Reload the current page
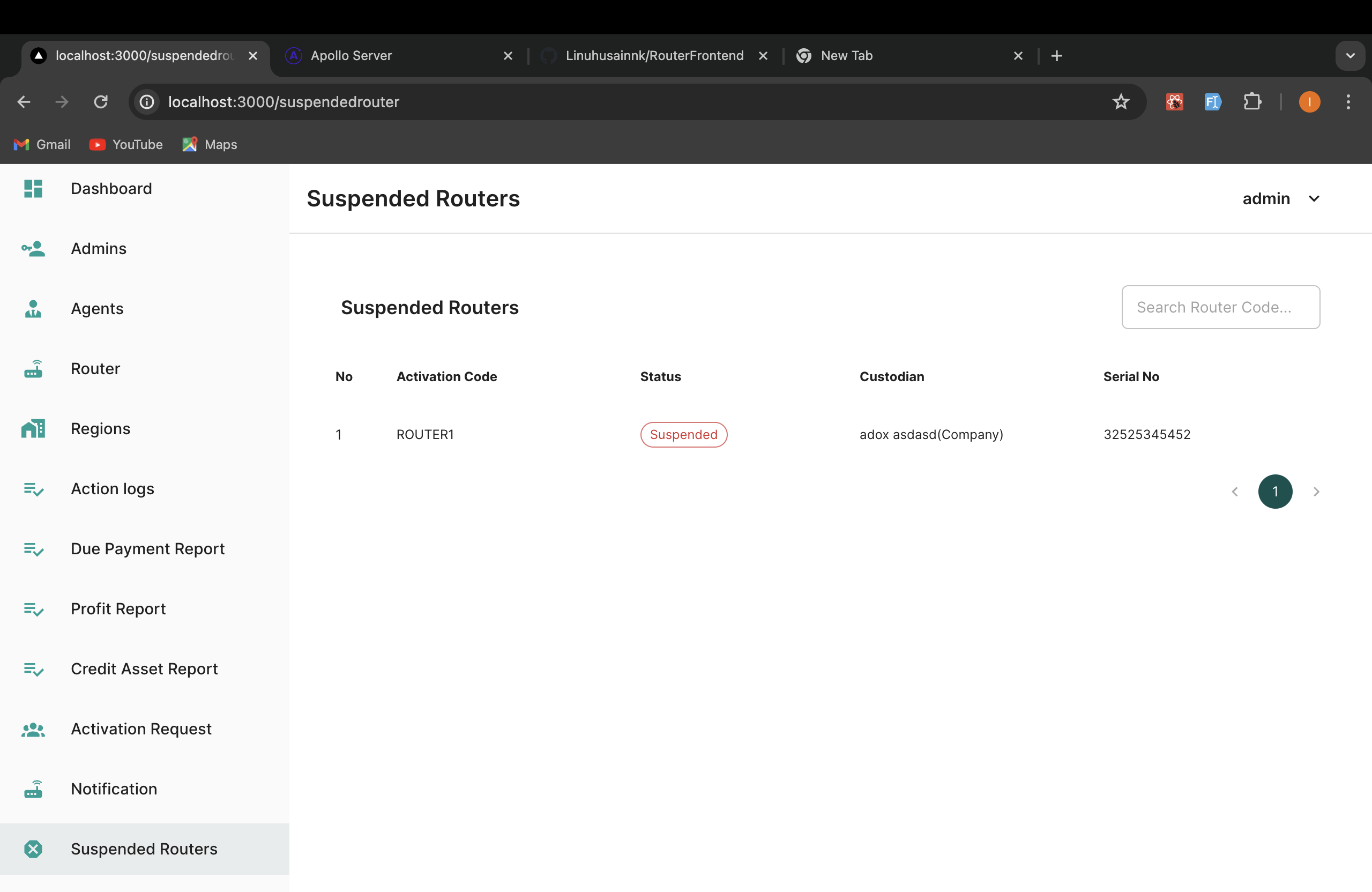This screenshot has width=1372, height=892. click(x=101, y=102)
